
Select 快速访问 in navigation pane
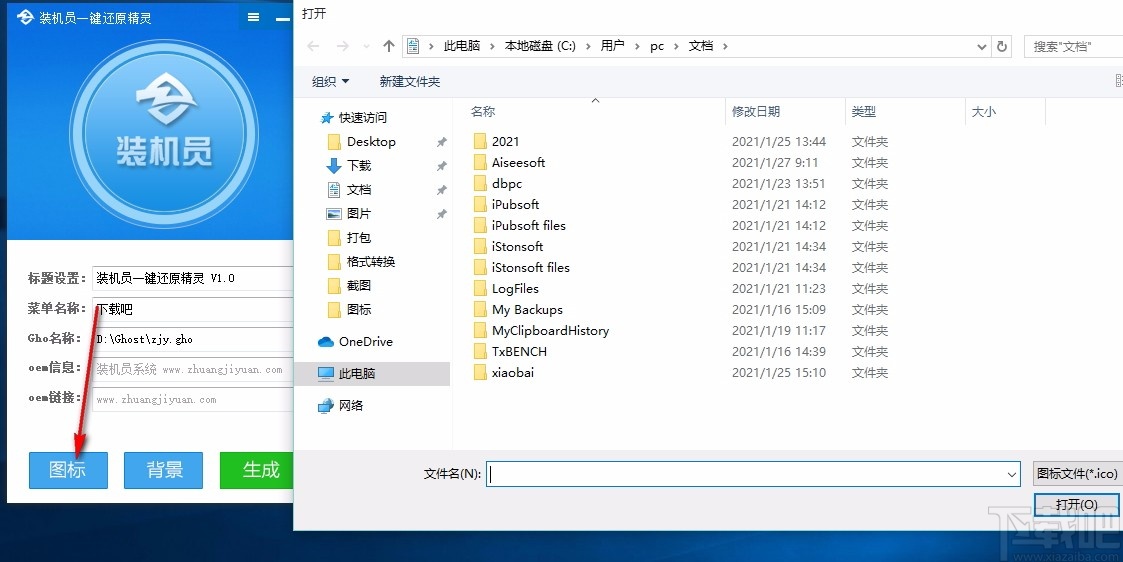coord(362,117)
